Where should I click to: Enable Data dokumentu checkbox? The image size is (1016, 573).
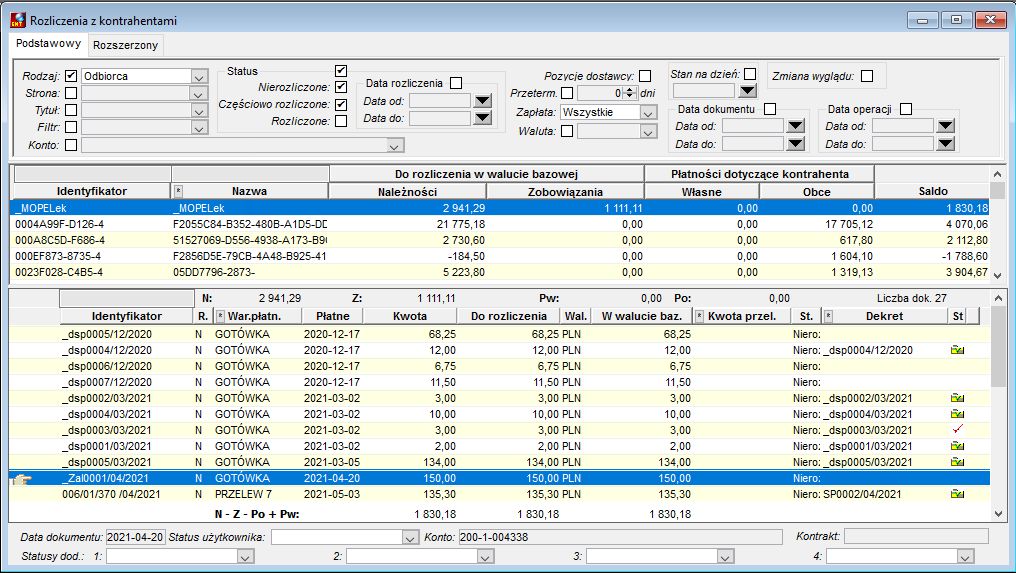pos(770,109)
